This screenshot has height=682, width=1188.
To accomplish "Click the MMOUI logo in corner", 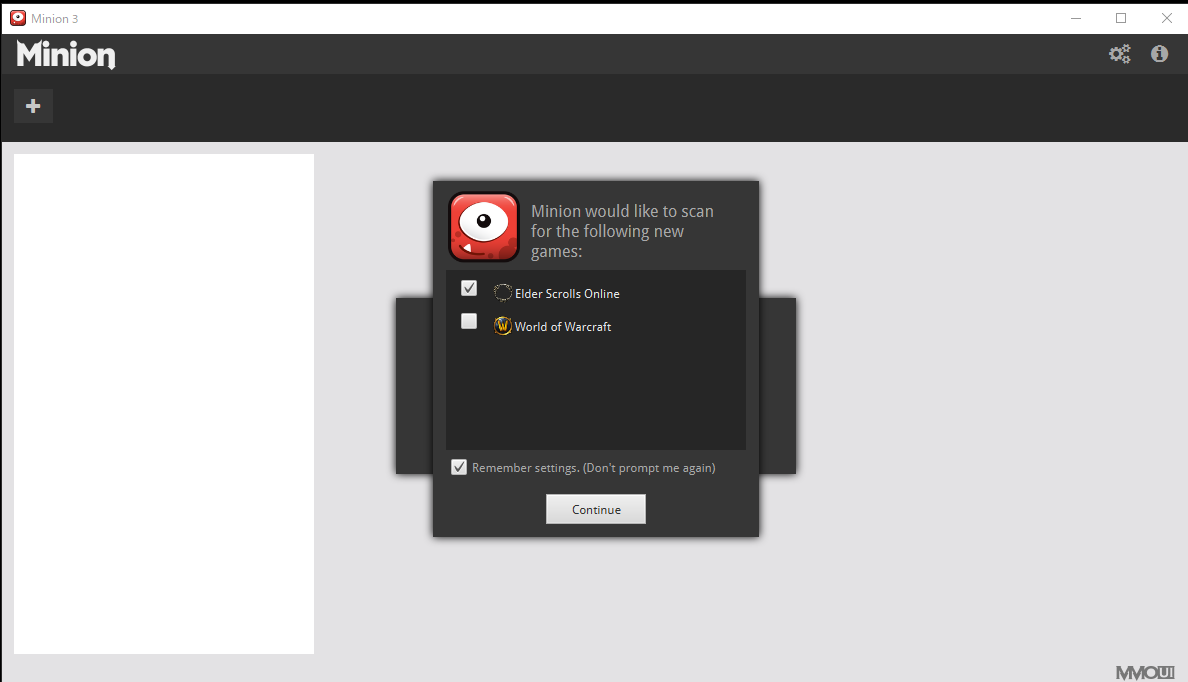I will coord(1145,672).
